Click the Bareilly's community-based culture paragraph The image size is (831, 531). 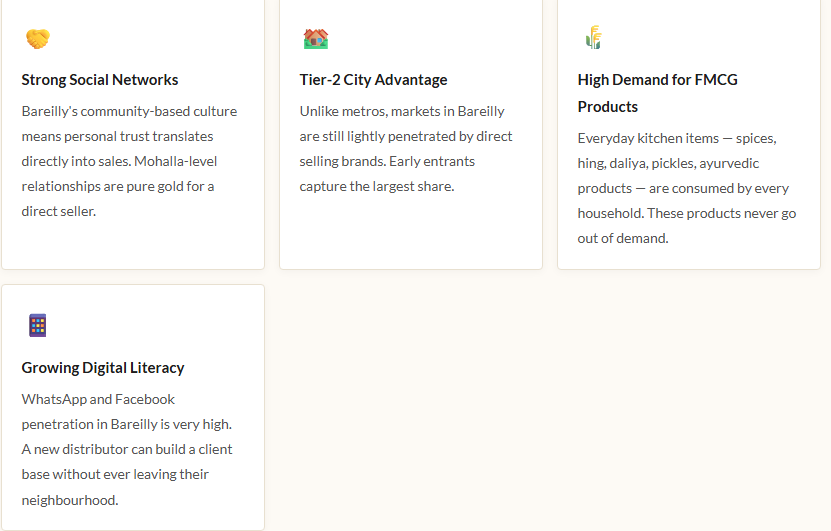point(130,161)
